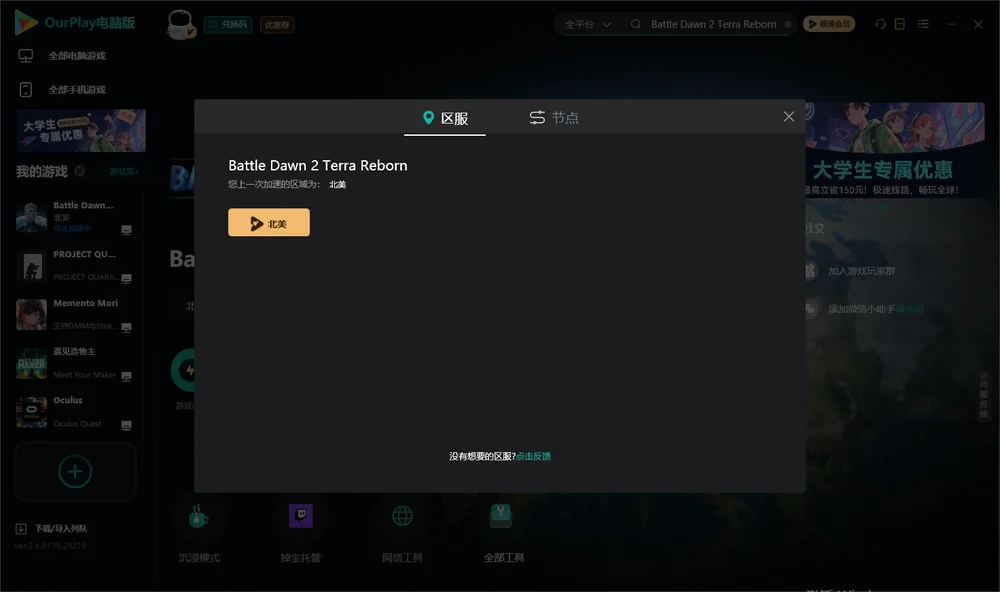Viewport: 1000px width, 592px height.
Task: Click PC icon beside Oculus Quest entry
Action: pos(126,425)
